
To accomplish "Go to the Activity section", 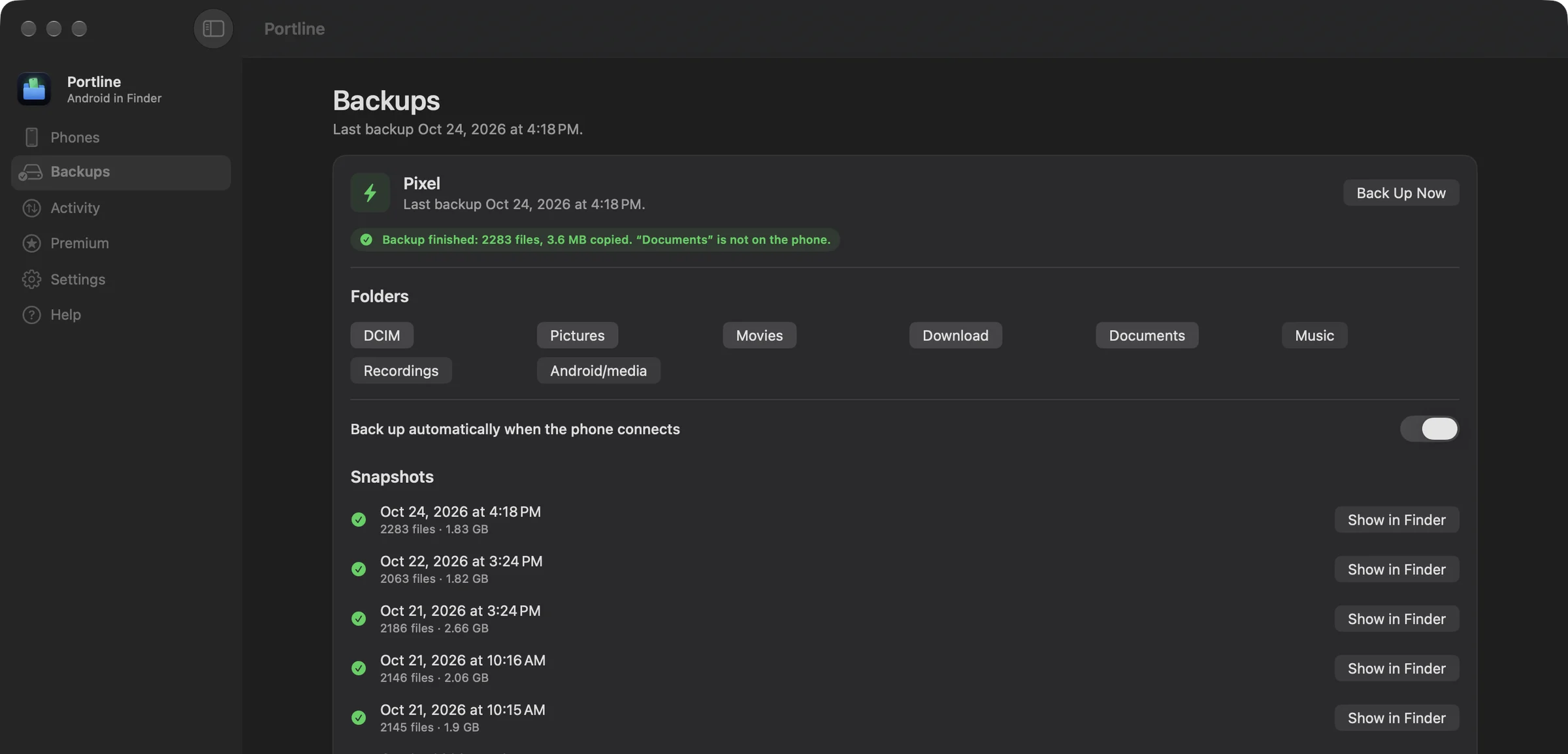I will click(121, 208).
